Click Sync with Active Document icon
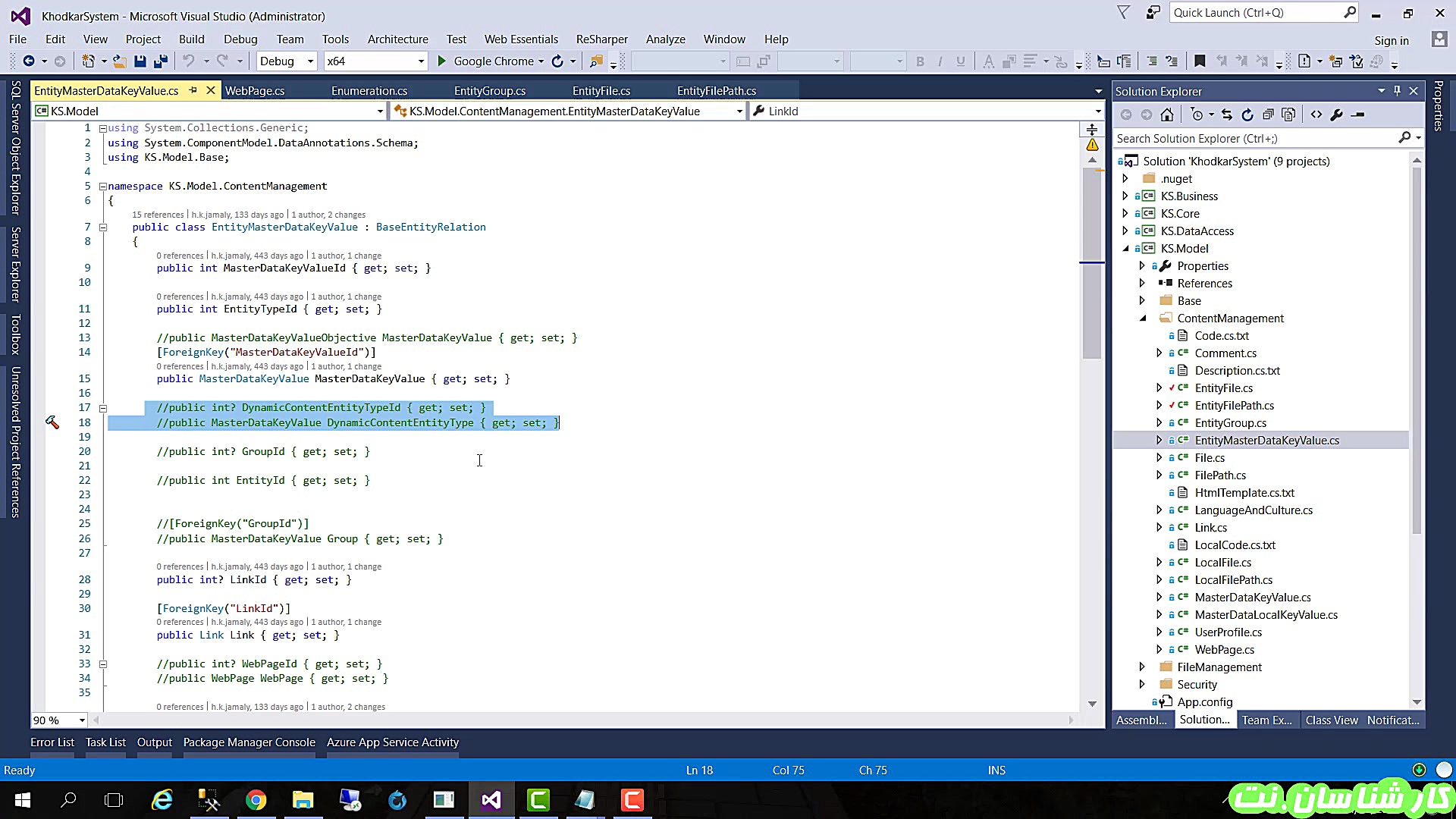 [x=1227, y=115]
